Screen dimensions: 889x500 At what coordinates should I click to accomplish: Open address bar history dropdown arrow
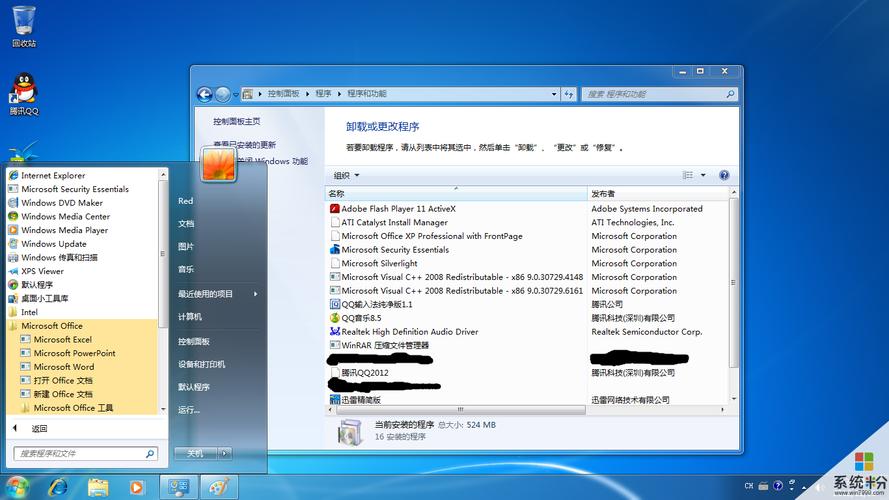(554, 94)
